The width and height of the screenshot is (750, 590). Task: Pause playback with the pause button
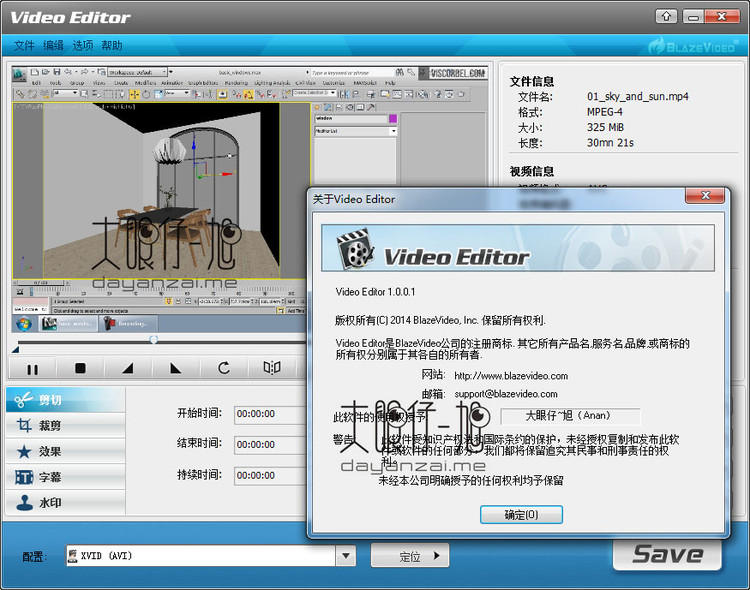click(x=33, y=368)
